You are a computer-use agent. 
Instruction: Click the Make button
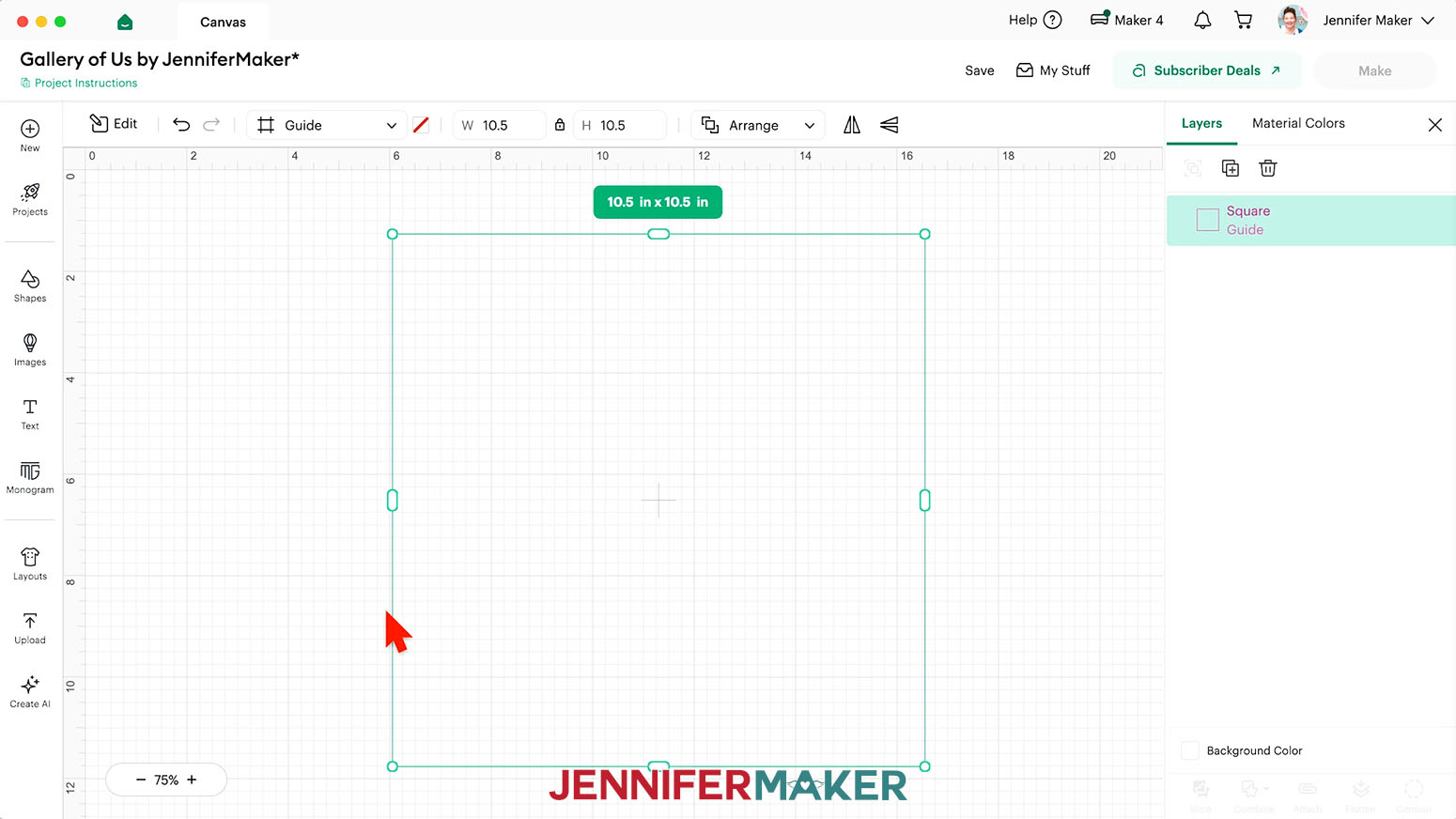1374,70
